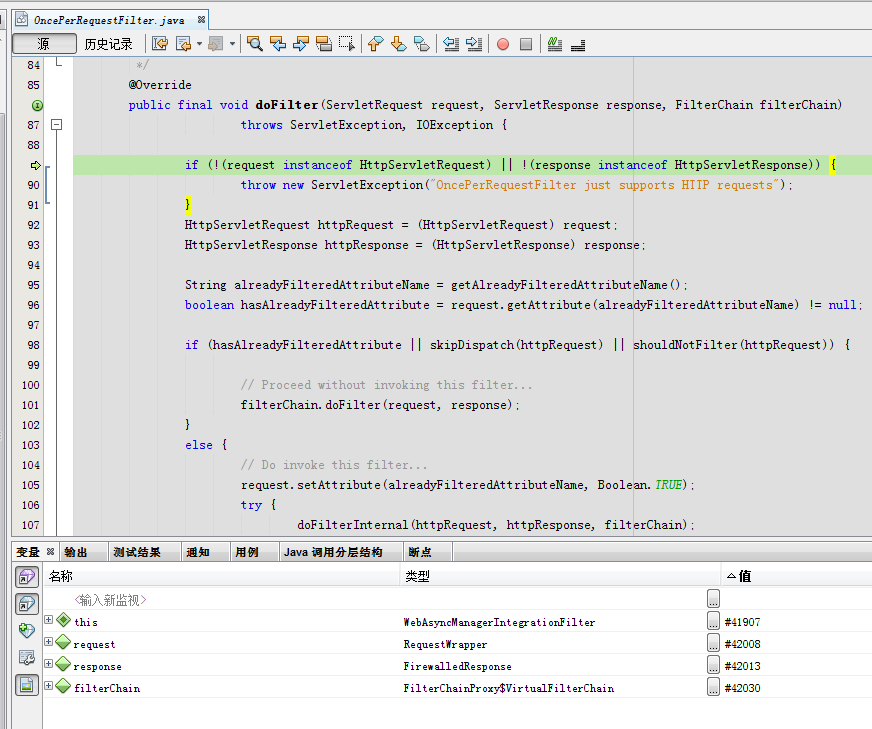Toggle Rectangular Selection mode icon

[x=347, y=44]
